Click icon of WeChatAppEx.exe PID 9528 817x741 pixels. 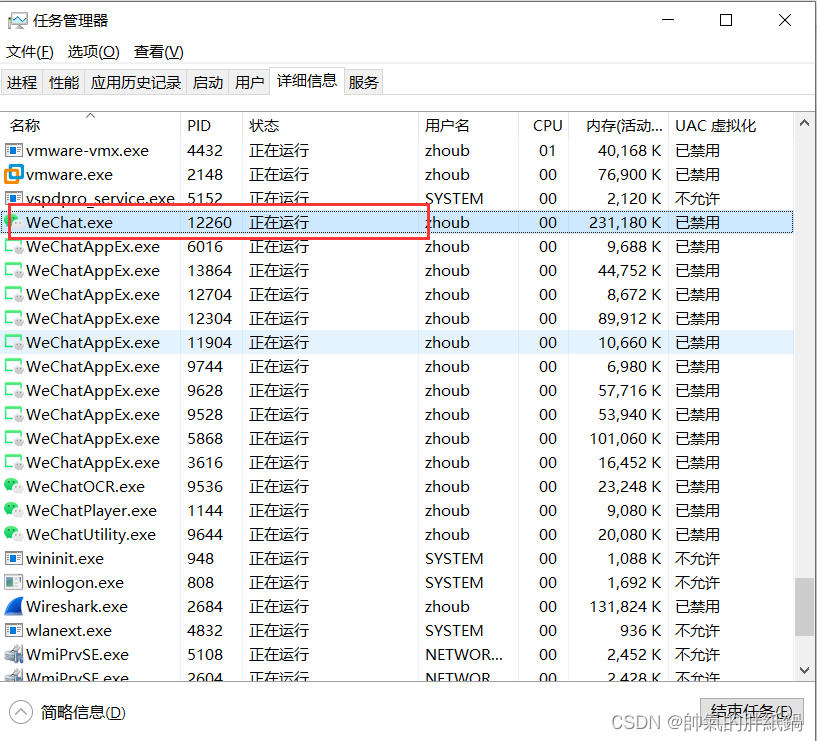click(14, 414)
